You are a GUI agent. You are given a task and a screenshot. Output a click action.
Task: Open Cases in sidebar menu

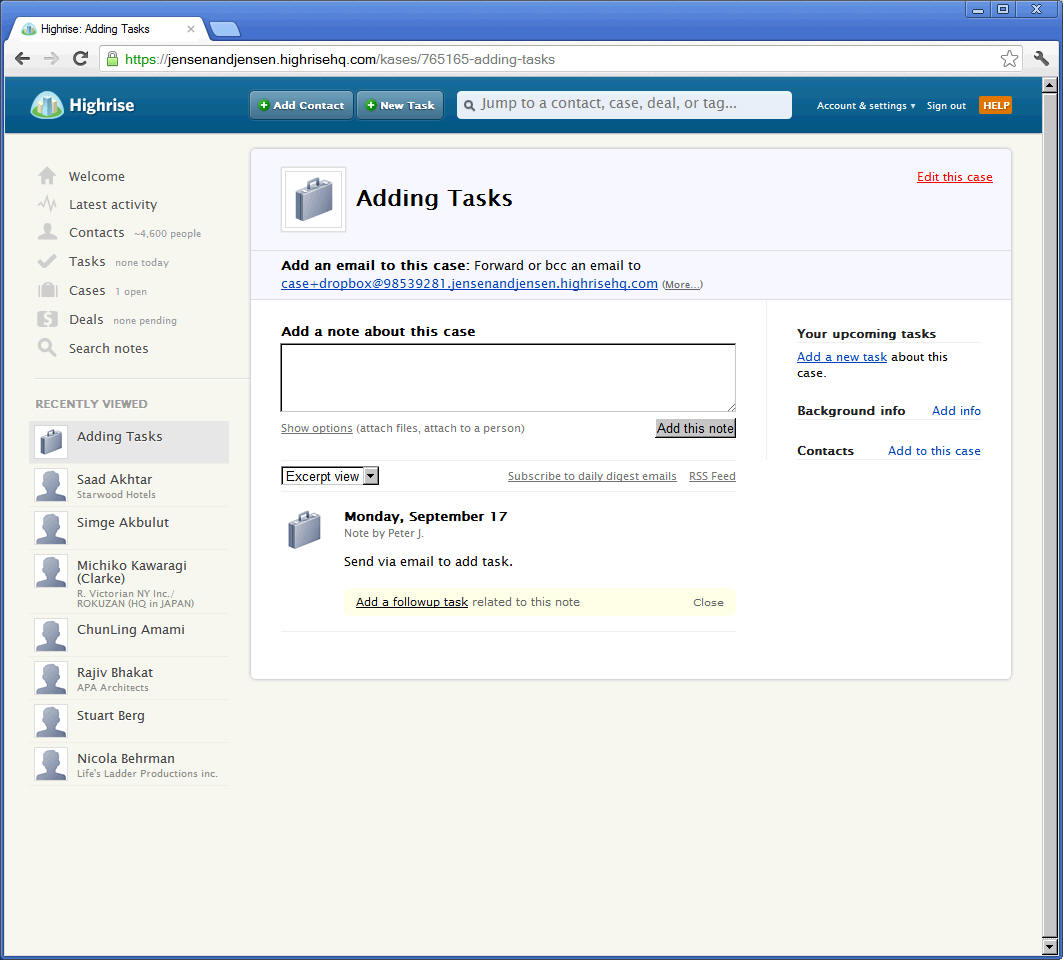(87, 290)
